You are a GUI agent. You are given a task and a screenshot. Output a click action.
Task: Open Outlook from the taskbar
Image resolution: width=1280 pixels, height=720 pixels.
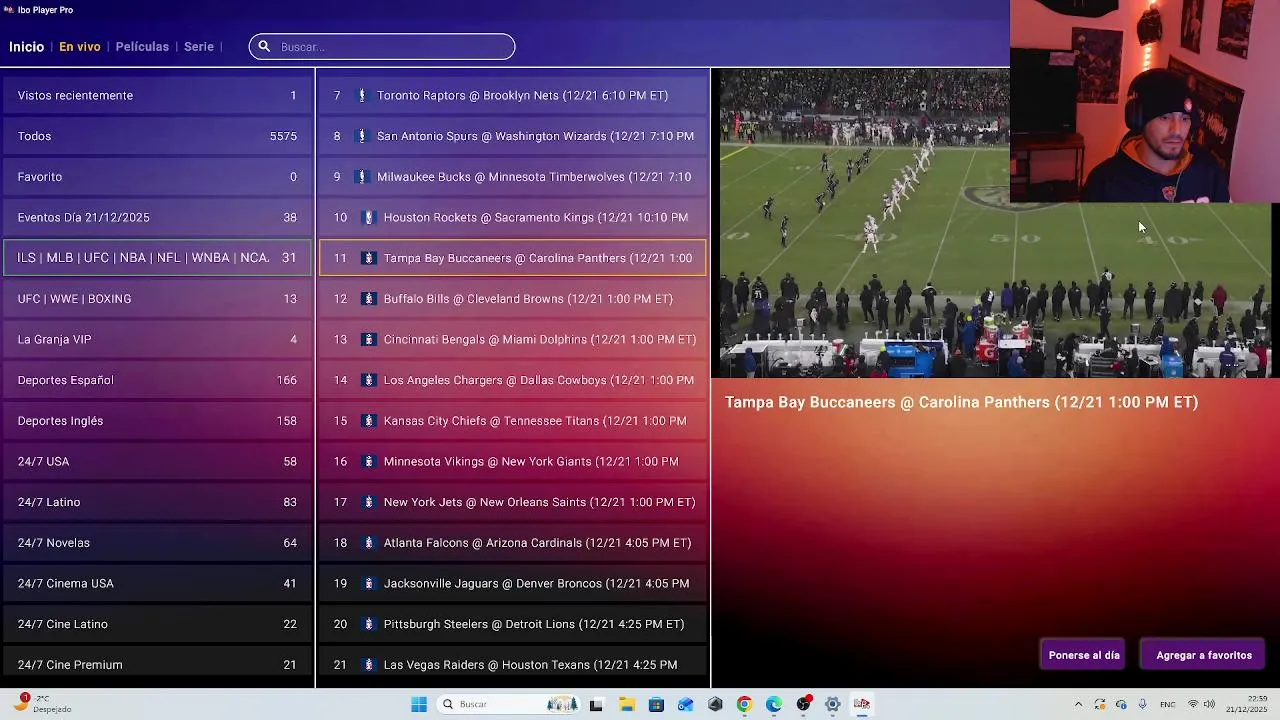(x=685, y=705)
